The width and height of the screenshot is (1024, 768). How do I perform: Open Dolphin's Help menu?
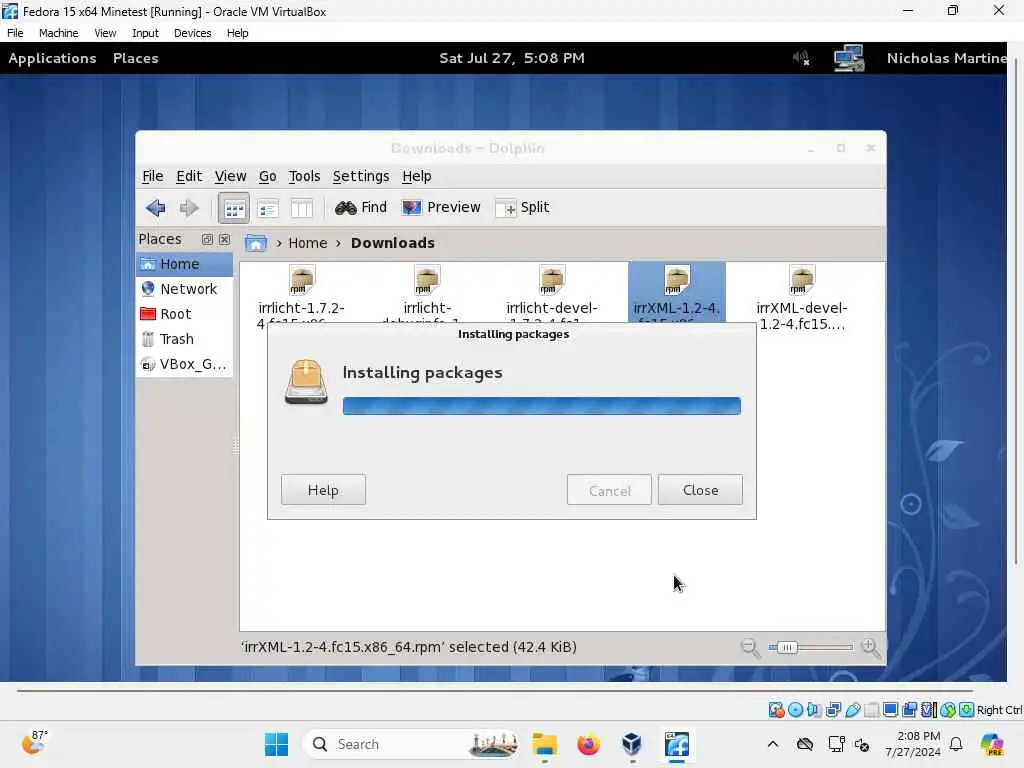417,176
